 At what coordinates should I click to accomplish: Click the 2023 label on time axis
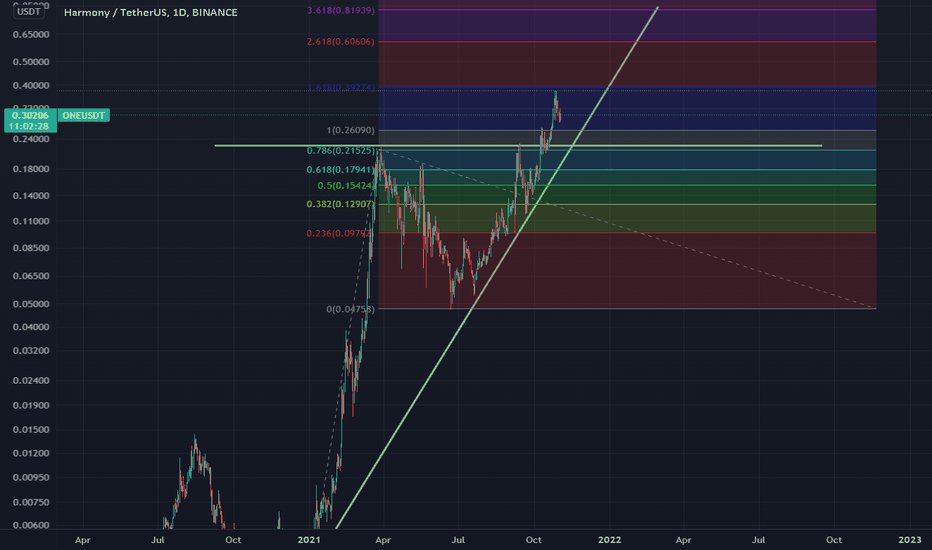click(x=910, y=540)
